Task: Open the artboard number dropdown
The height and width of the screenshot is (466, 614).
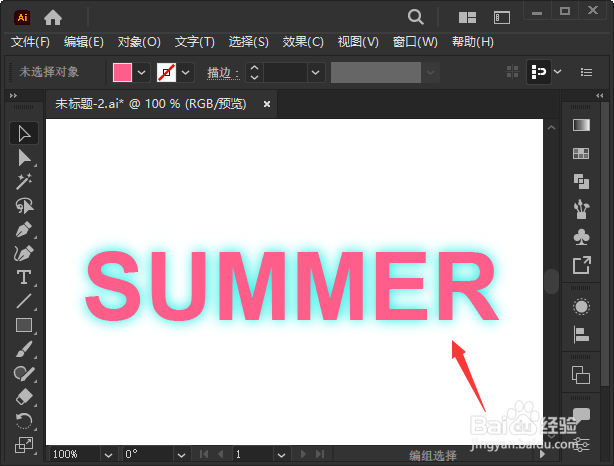Action: click(x=281, y=455)
